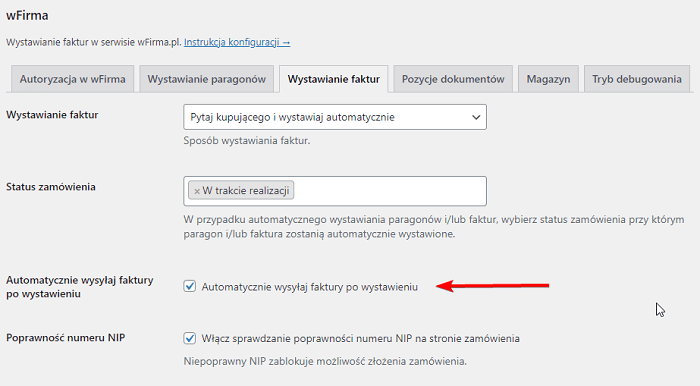The width and height of the screenshot is (700, 386).
Task: Go to Pozycje dokumentów tab
Action: pos(453,79)
